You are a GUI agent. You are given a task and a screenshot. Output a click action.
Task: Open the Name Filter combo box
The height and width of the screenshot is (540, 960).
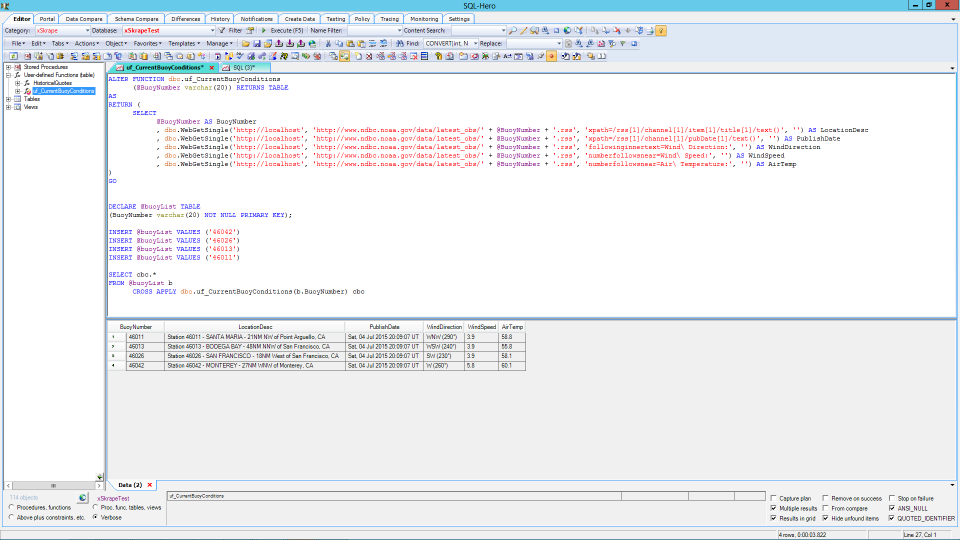[400, 31]
